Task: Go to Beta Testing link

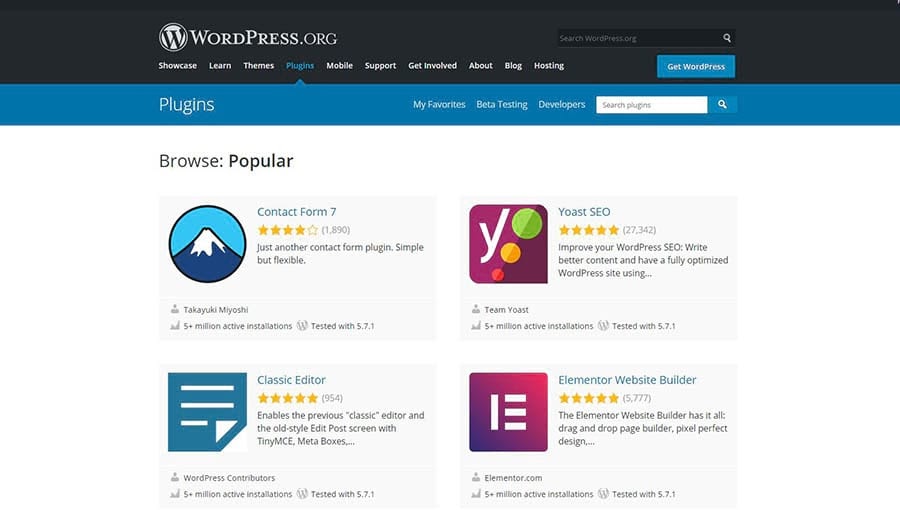Action: coord(501,105)
